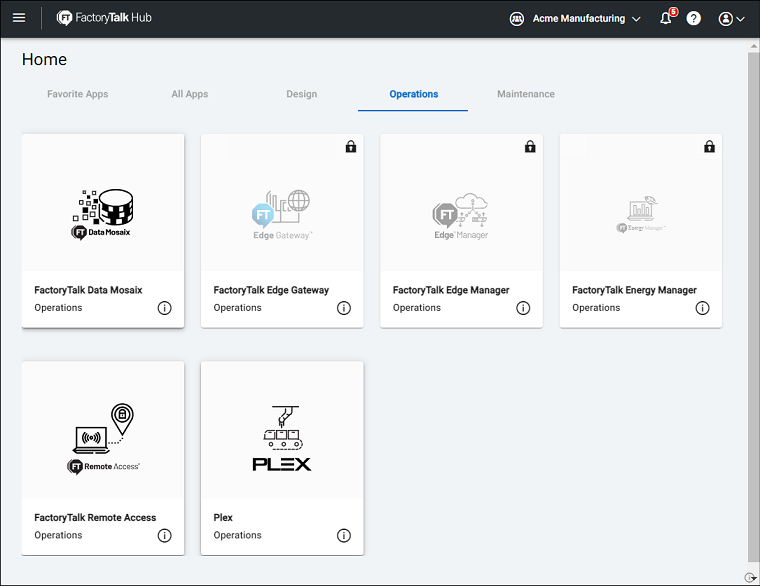
Task: Click the FactoryTalk Edge Gateway title
Action: tap(271, 290)
